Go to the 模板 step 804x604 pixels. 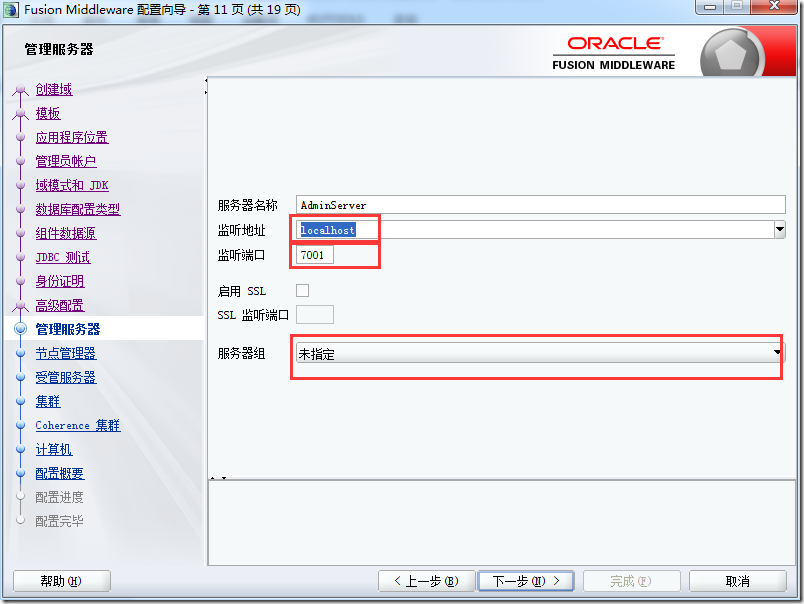click(x=48, y=113)
